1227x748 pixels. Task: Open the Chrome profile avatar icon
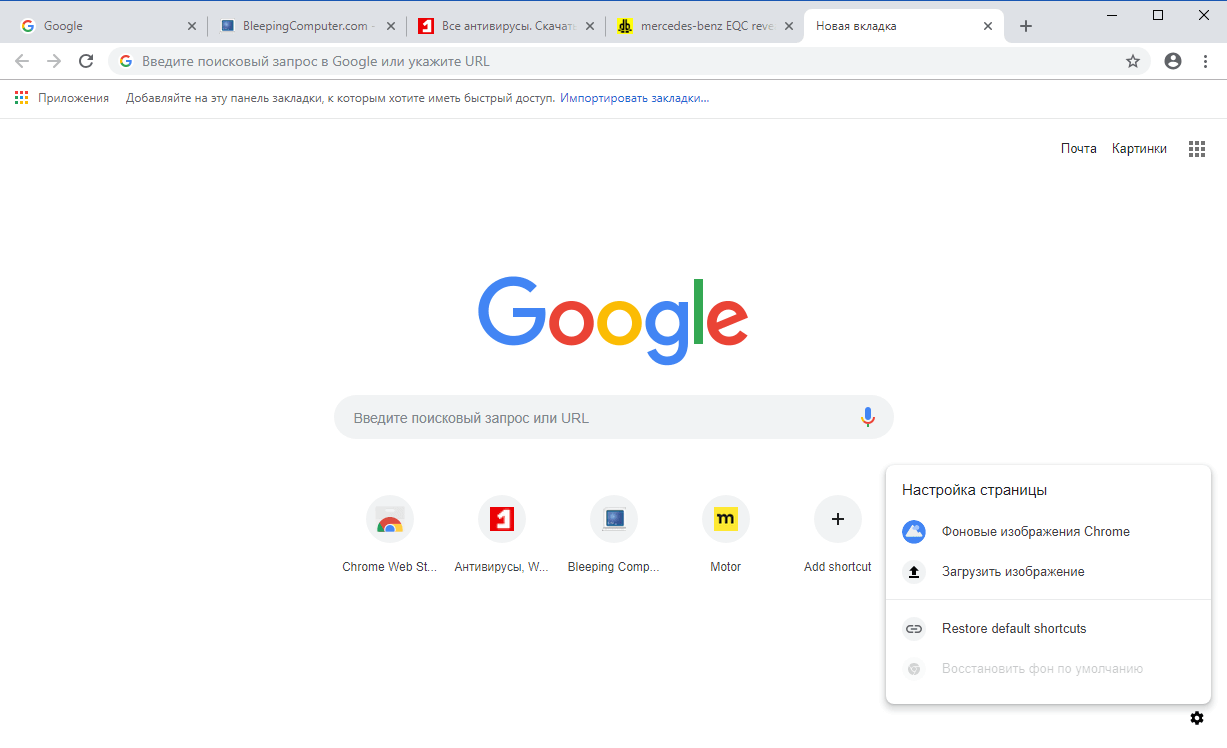[1172, 61]
